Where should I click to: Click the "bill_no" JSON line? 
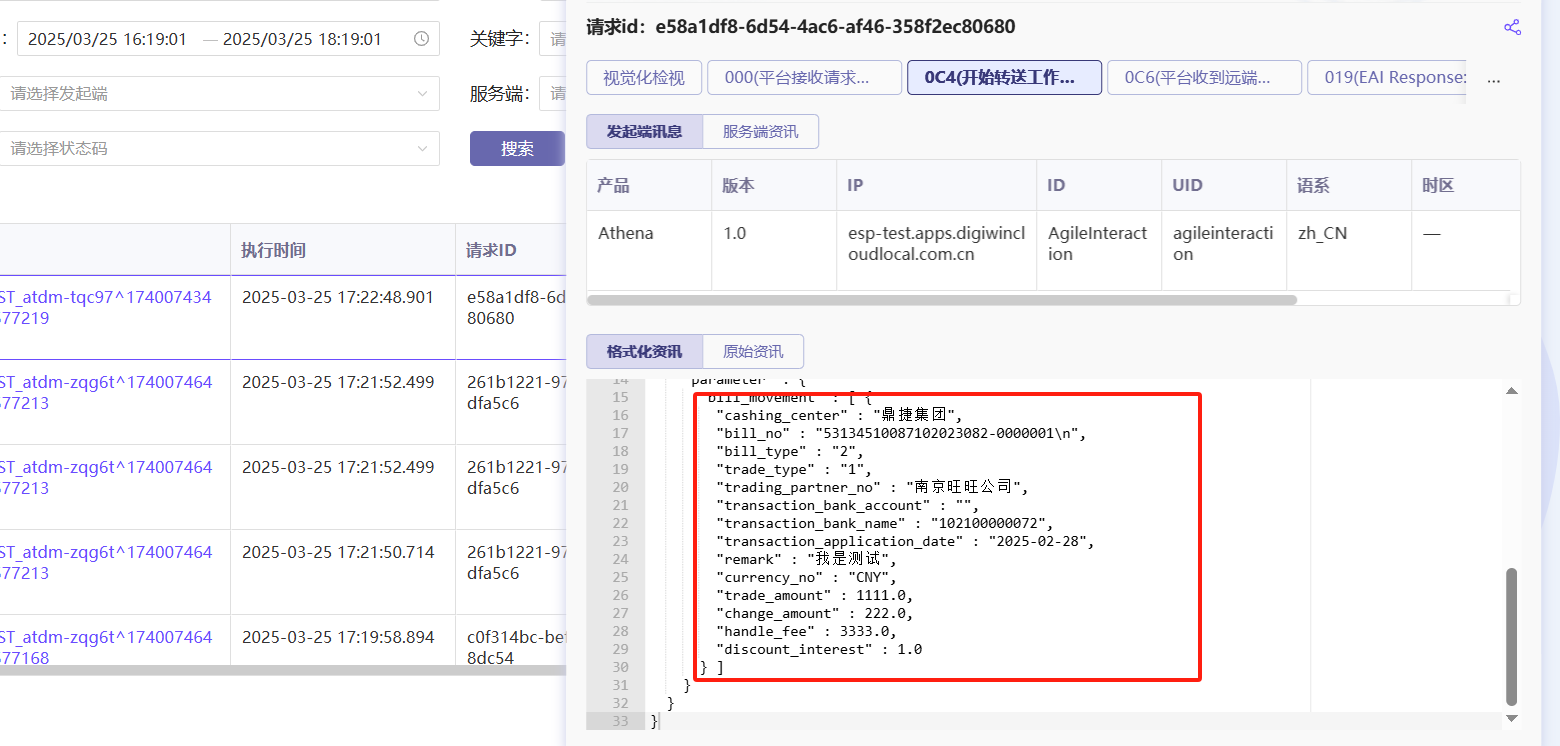pyautogui.click(x=900, y=433)
